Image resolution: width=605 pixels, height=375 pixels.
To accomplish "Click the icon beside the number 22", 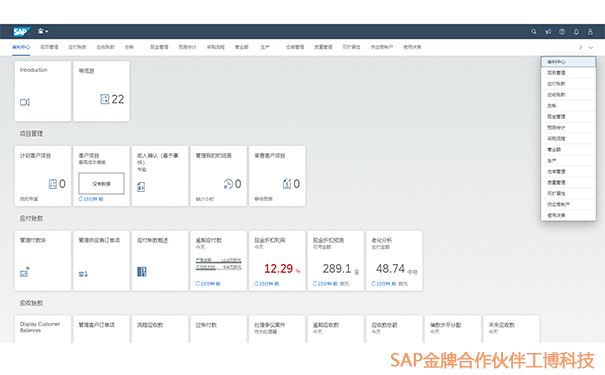I will coord(105,99).
